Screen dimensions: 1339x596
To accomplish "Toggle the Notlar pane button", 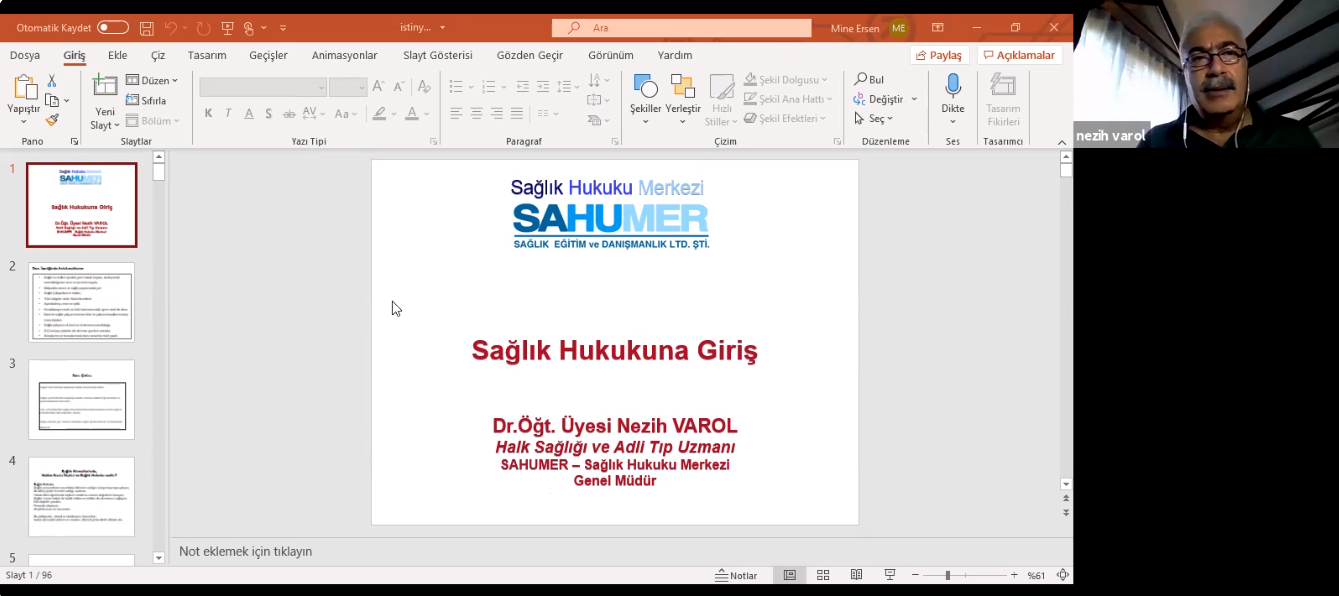I will point(736,575).
